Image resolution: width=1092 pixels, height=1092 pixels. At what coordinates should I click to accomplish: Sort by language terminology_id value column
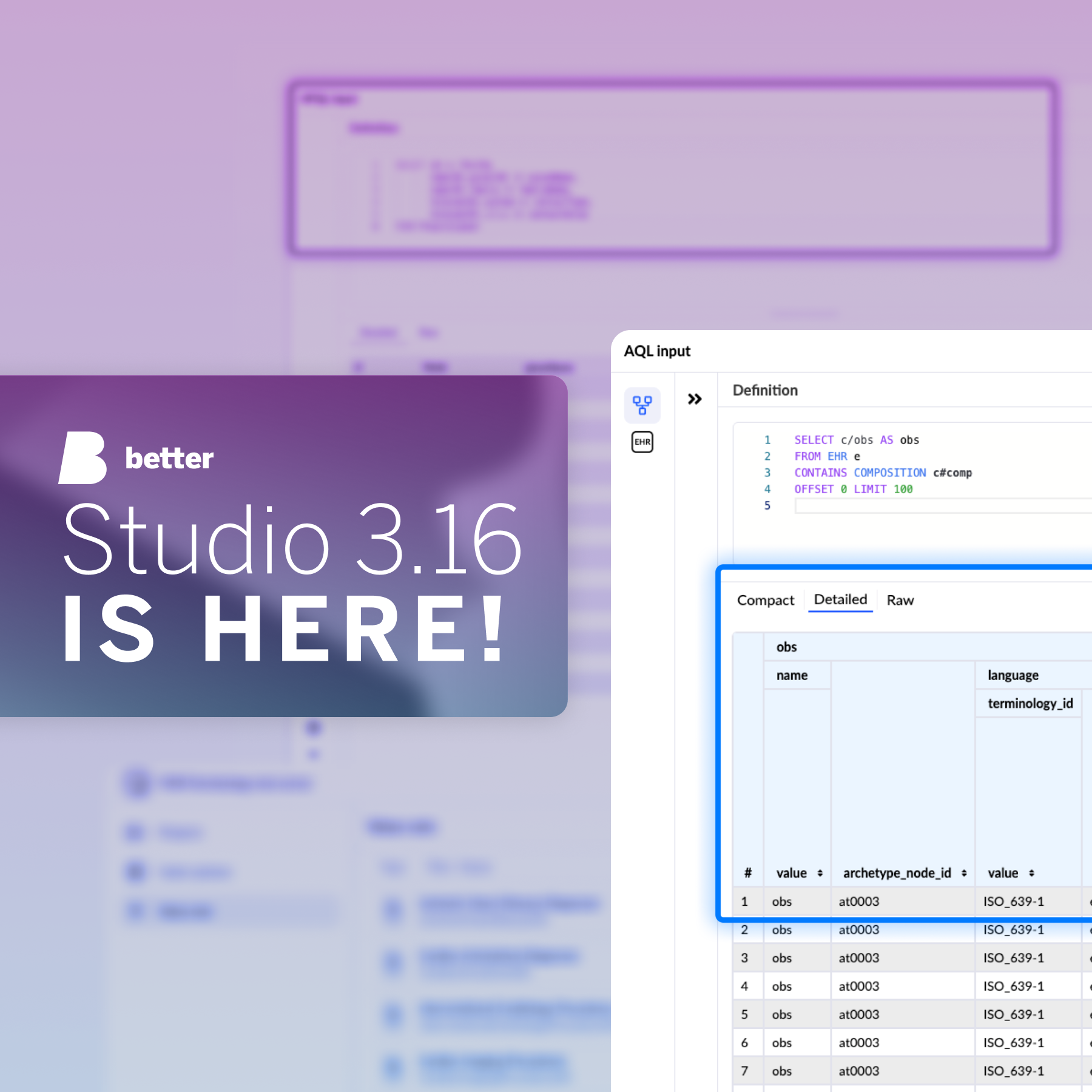tap(1031, 873)
